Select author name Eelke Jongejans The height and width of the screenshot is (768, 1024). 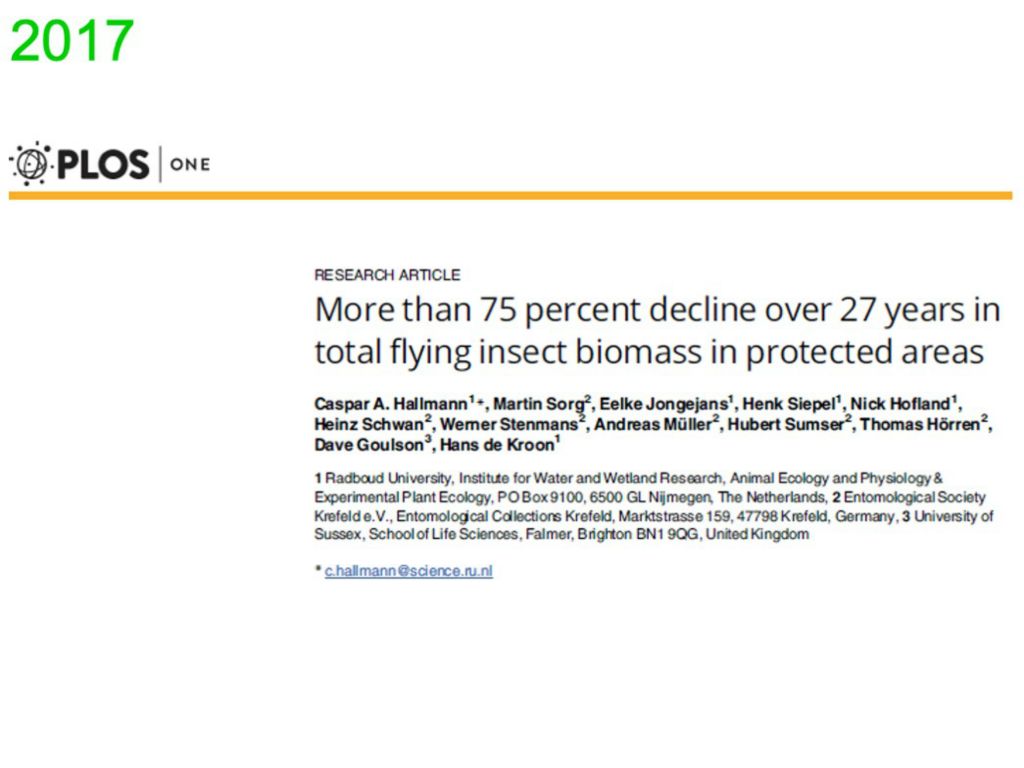click(664, 404)
